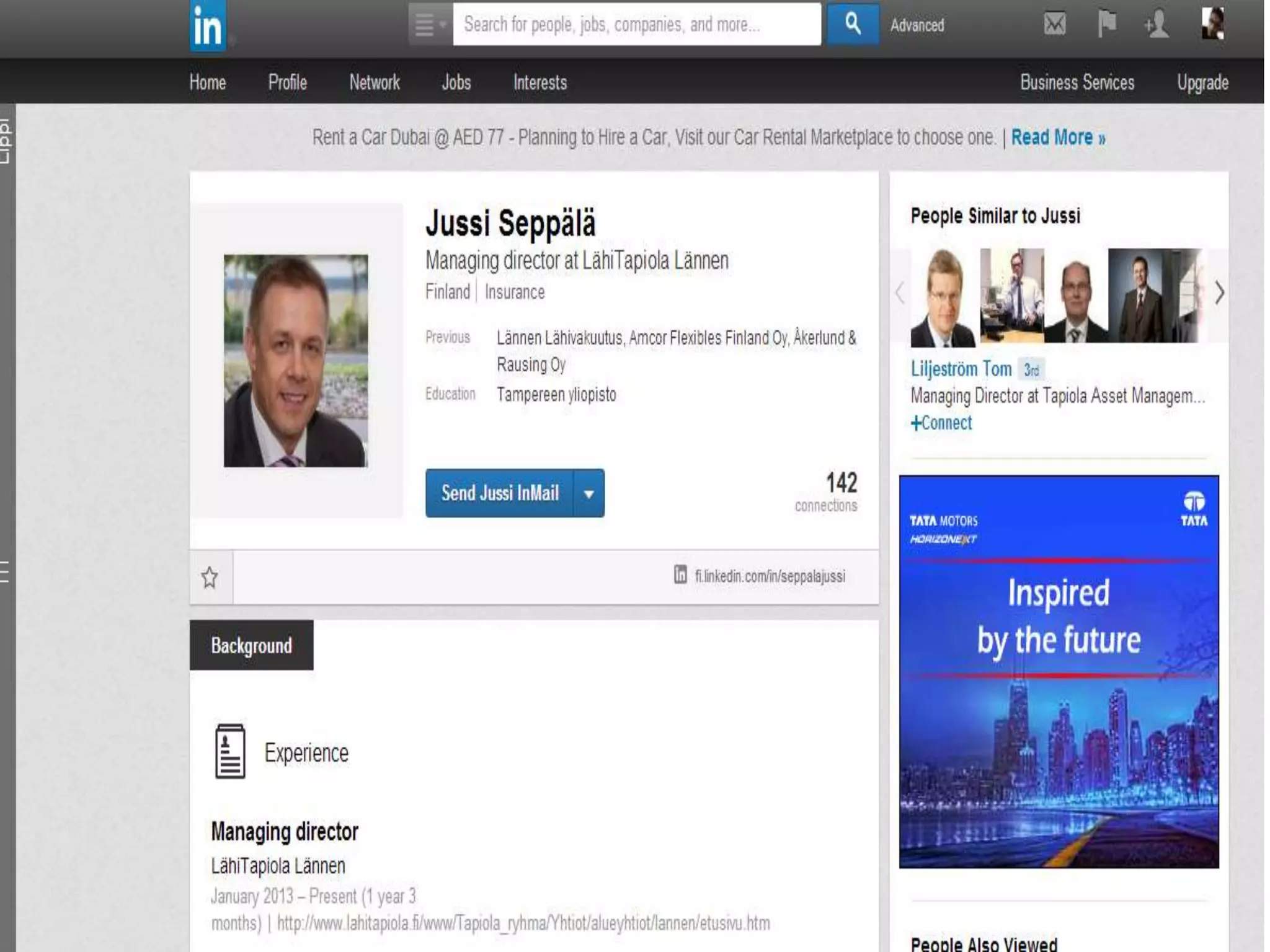1270x952 pixels.
Task: Open the Interests menu
Action: (x=540, y=82)
